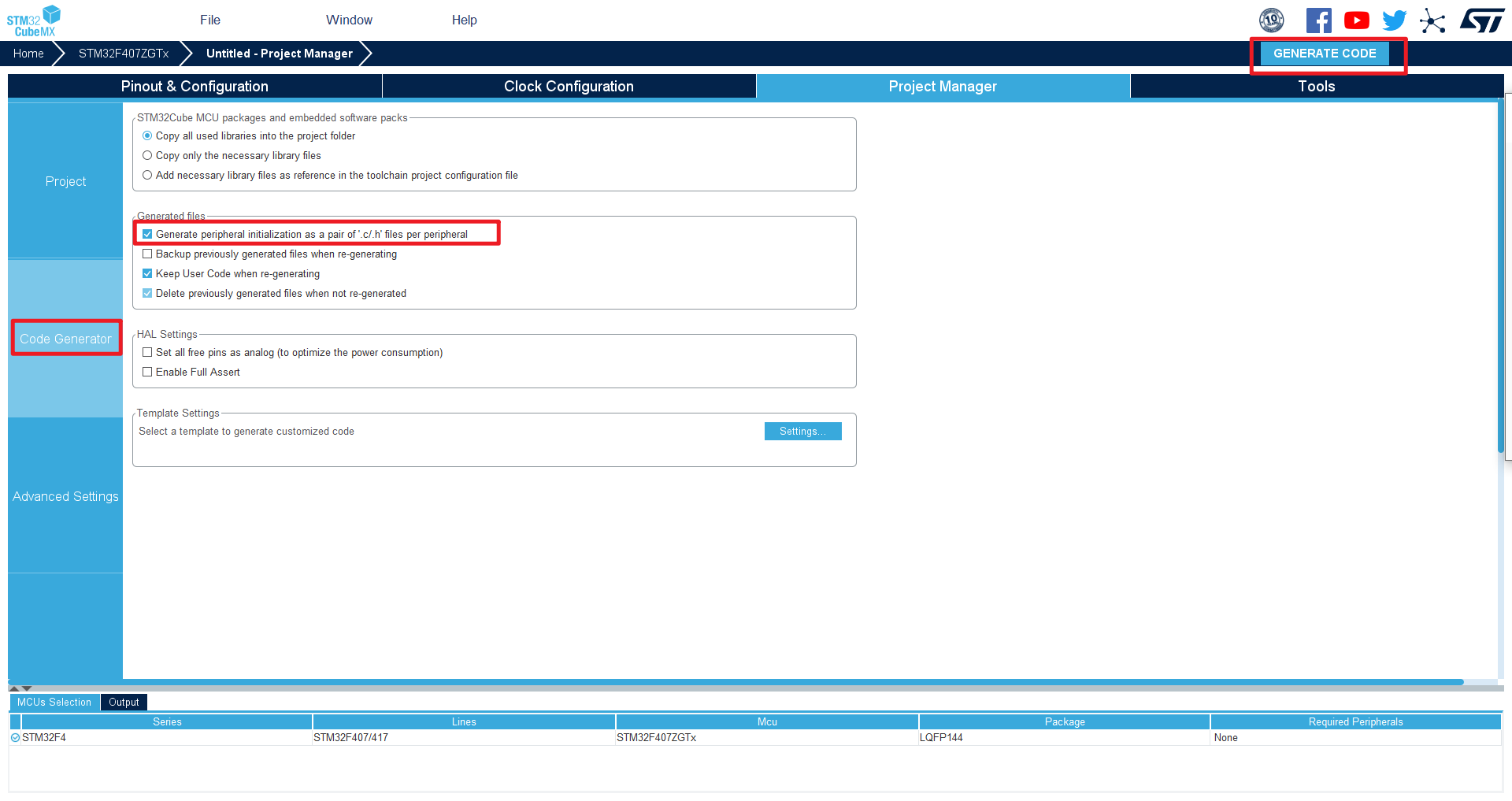Open the Facebook icon link
1512x801 pixels.
click(1319, 20)
